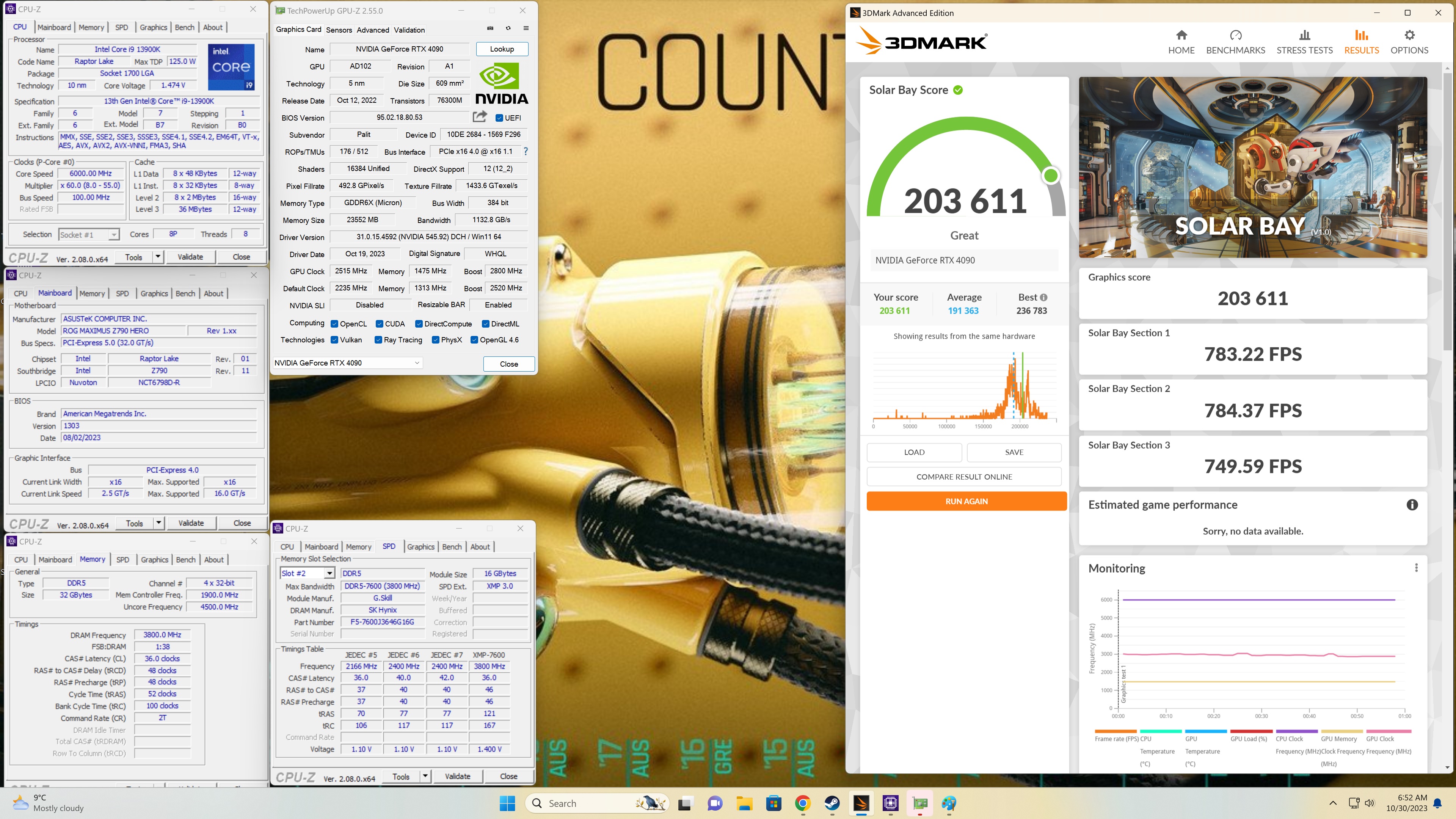This screenshot has width=1456, height=819.
Task: Click the NVIDIA logo in GPU-Z
Action: (501, 84)
